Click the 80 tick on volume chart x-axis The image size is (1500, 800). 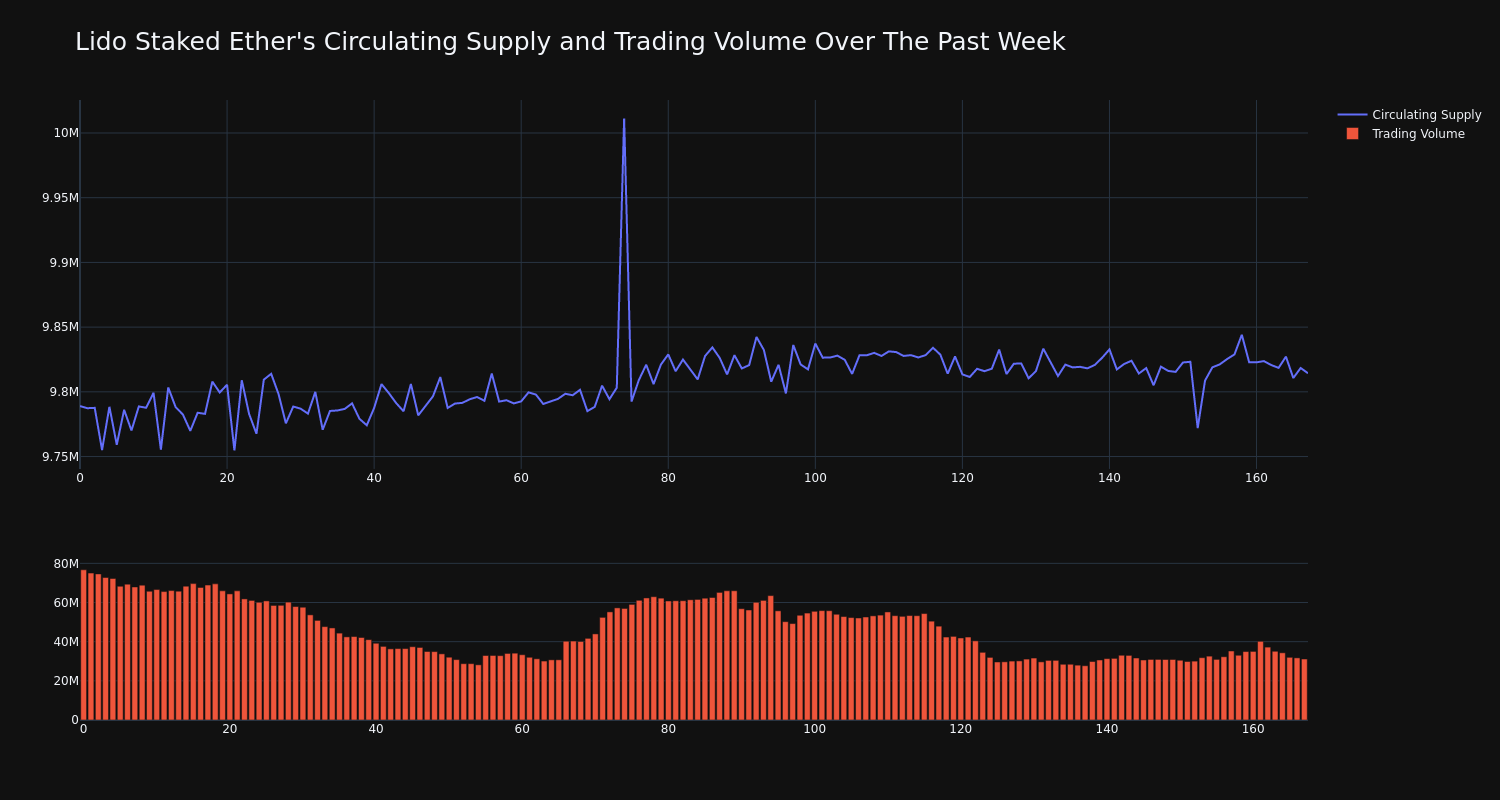[x=668, y=729]
